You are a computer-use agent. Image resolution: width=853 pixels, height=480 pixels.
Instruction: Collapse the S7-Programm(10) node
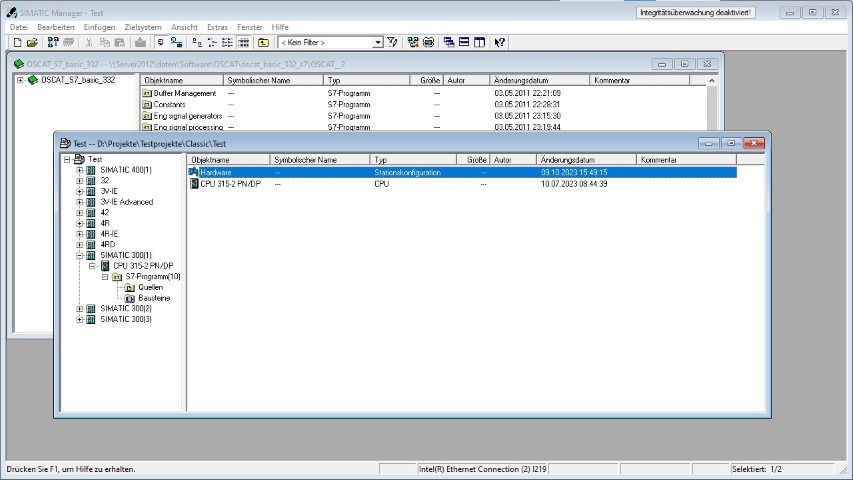[105, 277]
